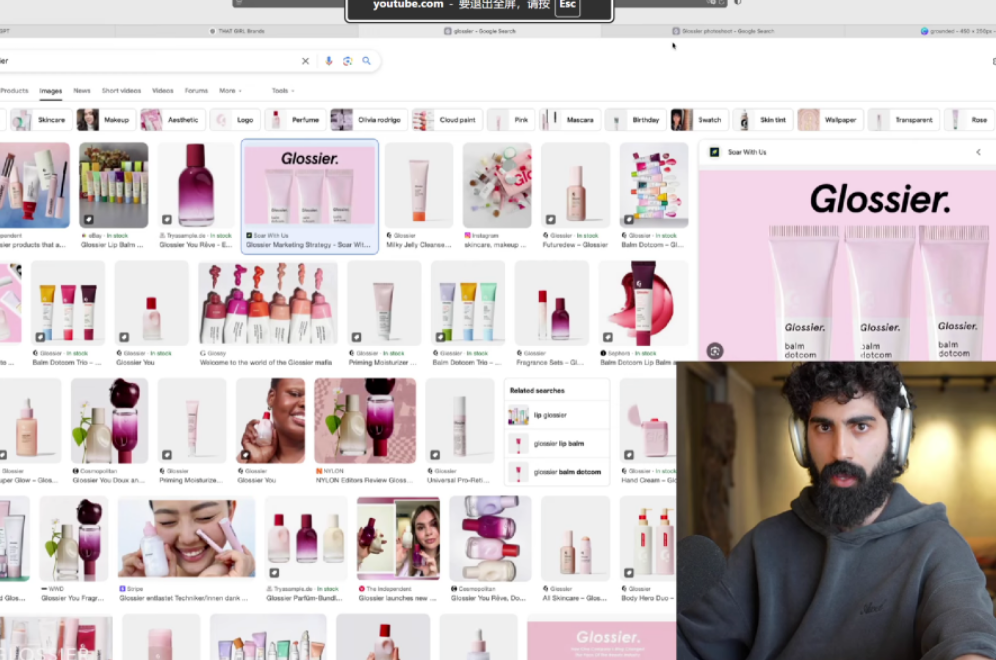Screen dimensions: 996x660
Task: Click the previous arrow in the preview panel
Action: (x=978, y=152)
